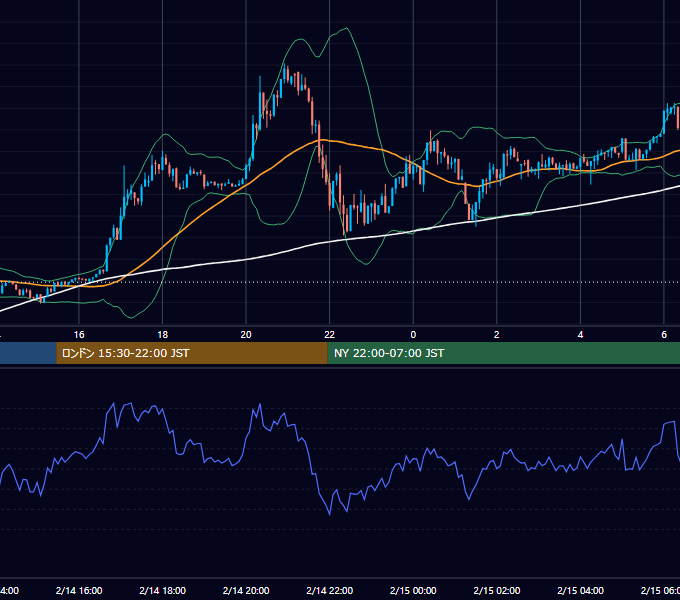The image size is (680, 600).
Task: Click the NY 22:00-07:00 JST session band
Action: point(503,353)
